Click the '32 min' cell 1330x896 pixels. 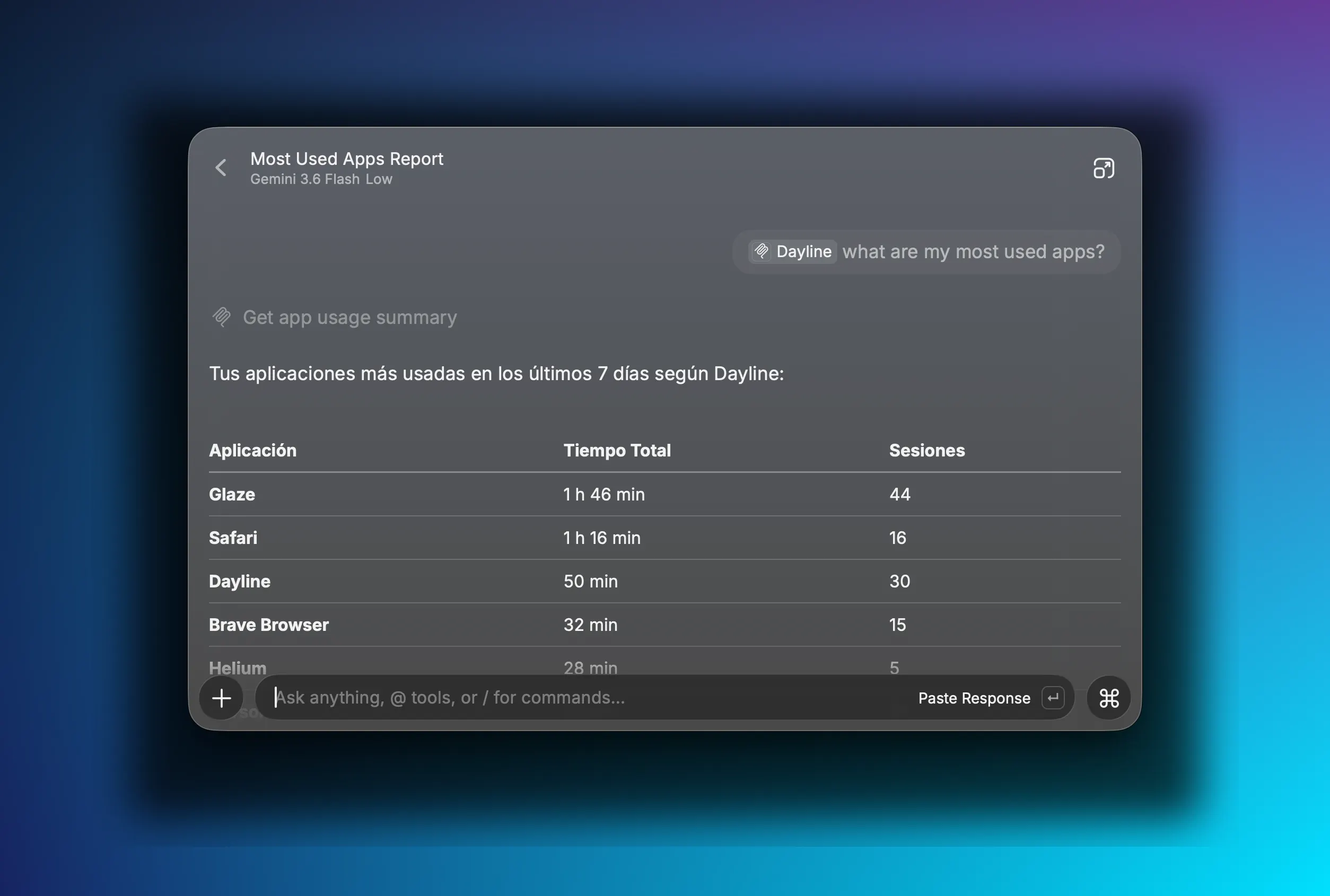click(590, 625)
